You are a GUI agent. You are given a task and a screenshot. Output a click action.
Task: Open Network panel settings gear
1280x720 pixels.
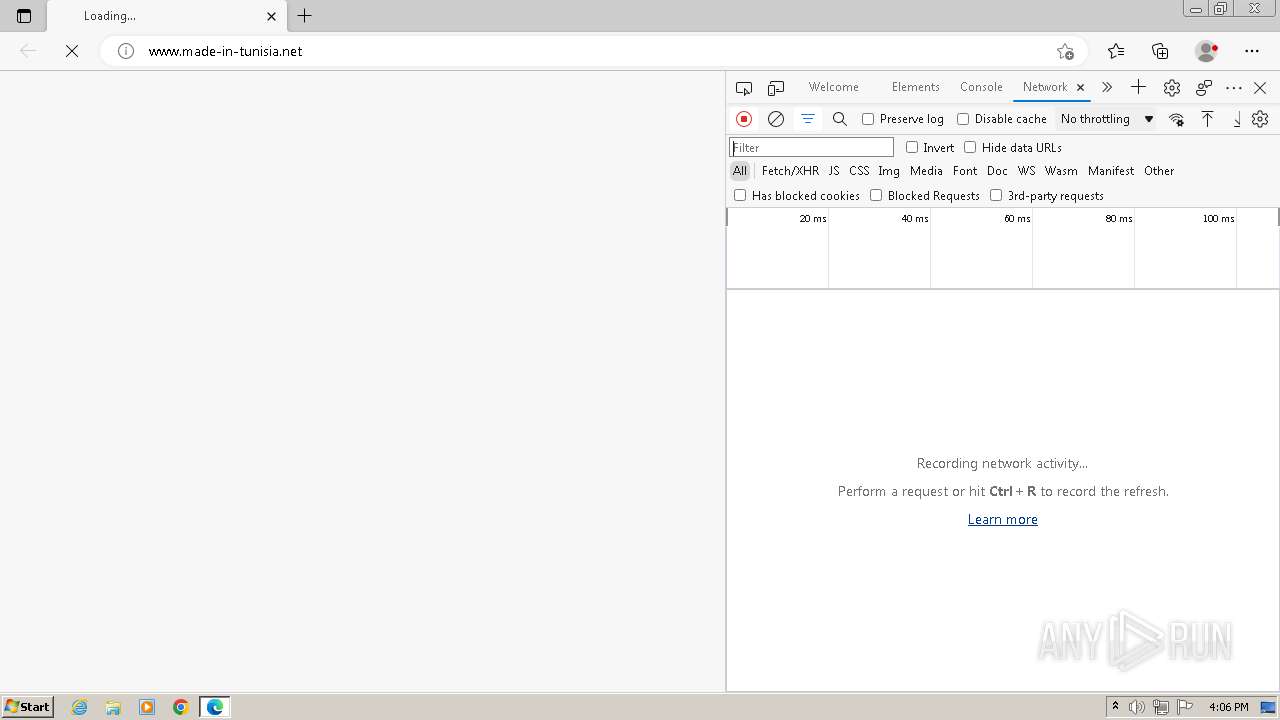click(1260, 119)
